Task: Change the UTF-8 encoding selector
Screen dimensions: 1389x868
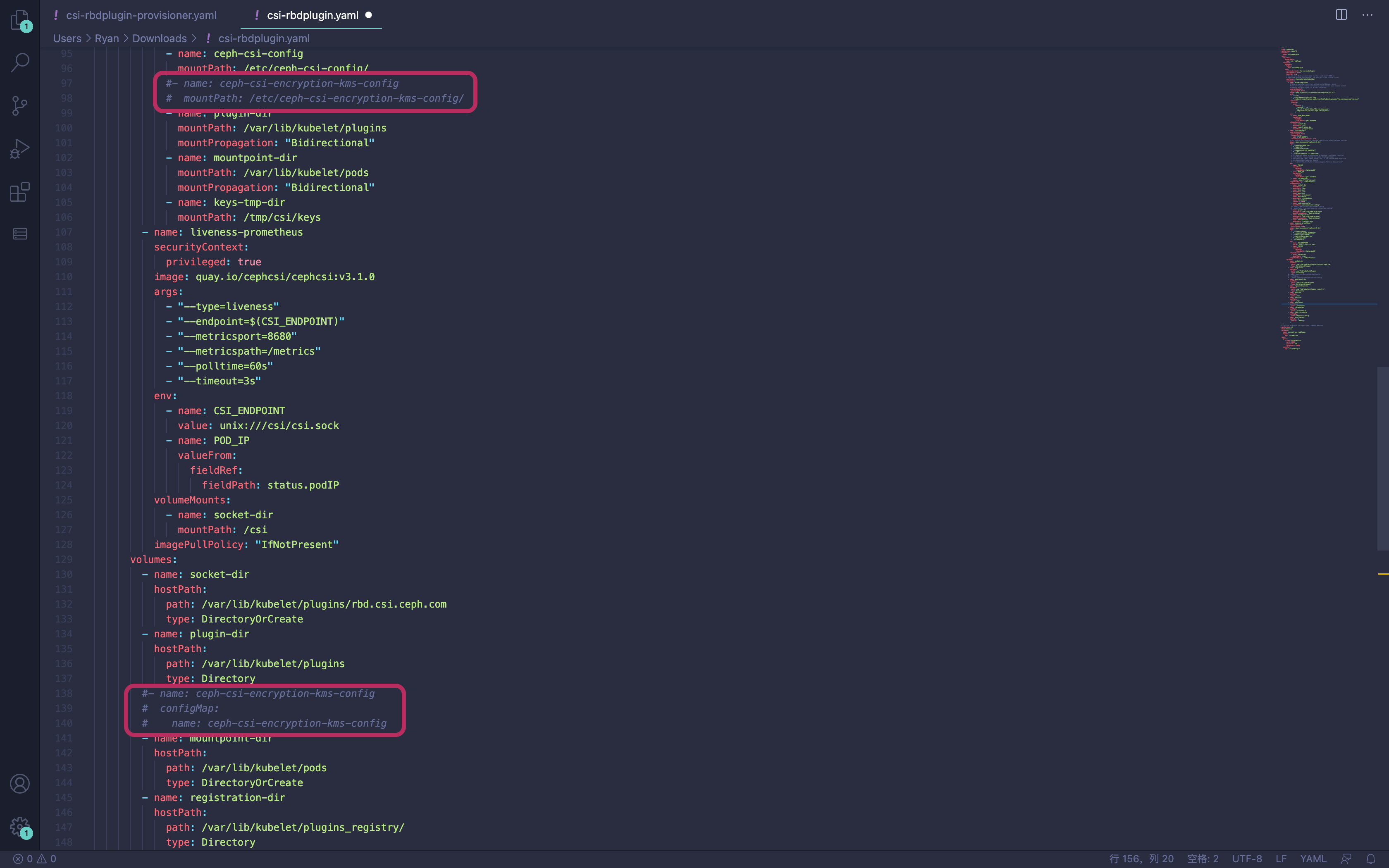Action: [1247, 859]
